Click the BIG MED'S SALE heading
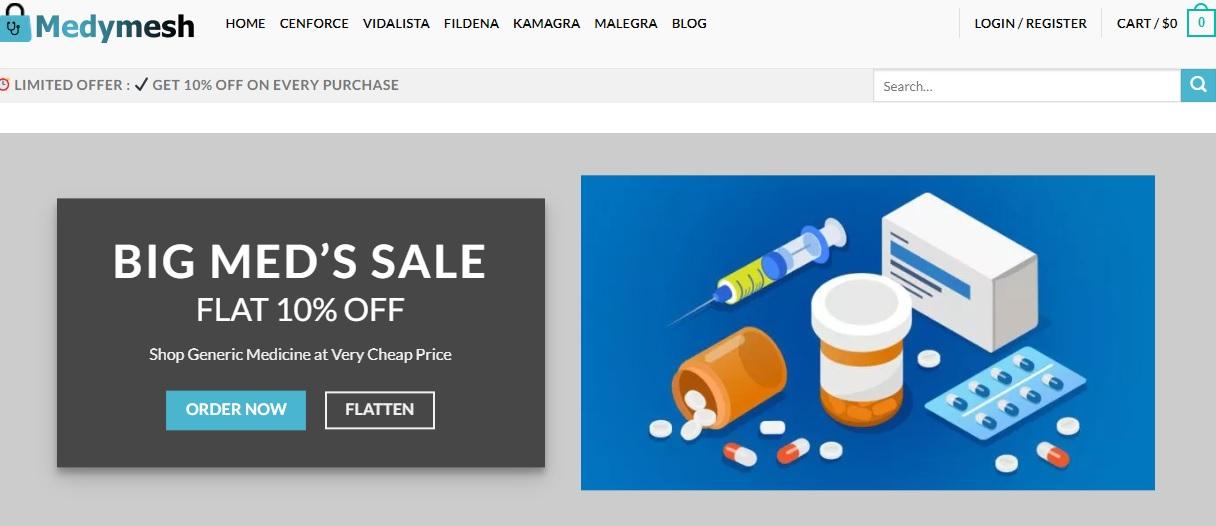 pos(300,262)
